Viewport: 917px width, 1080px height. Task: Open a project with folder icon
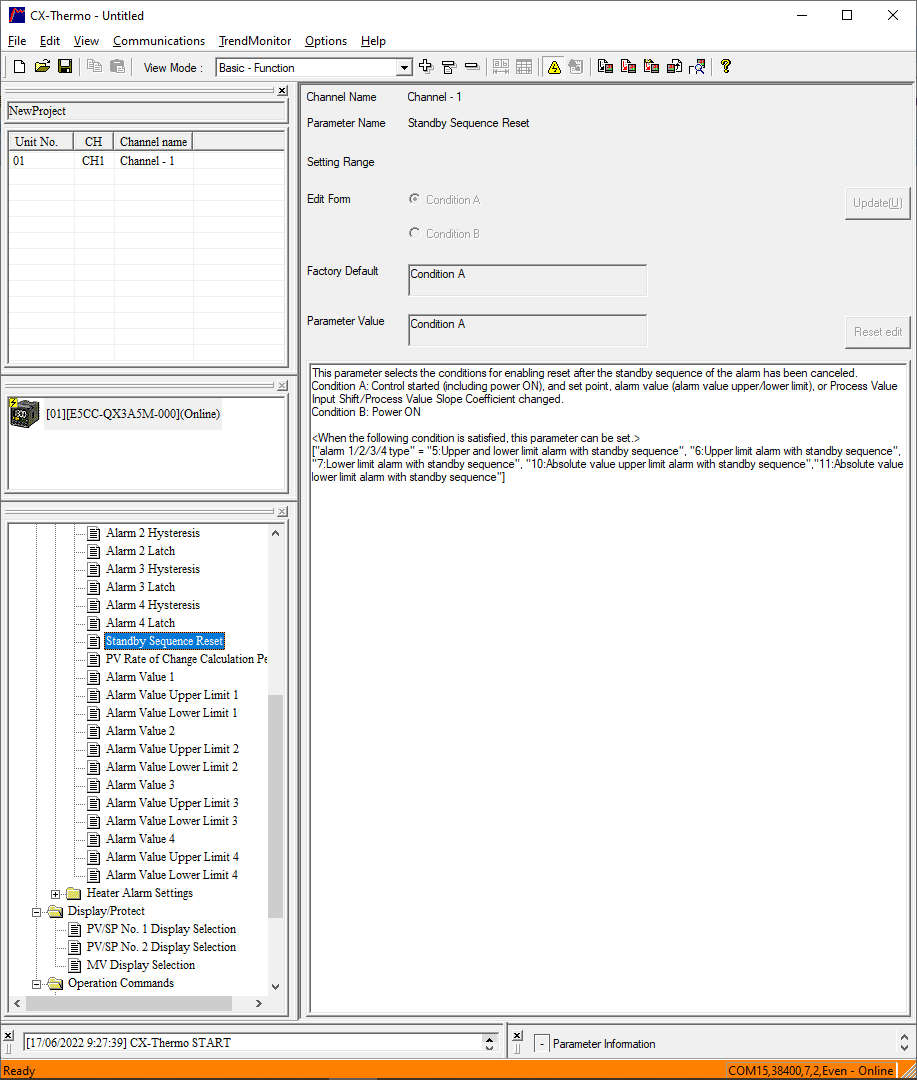tap(42, 67)
